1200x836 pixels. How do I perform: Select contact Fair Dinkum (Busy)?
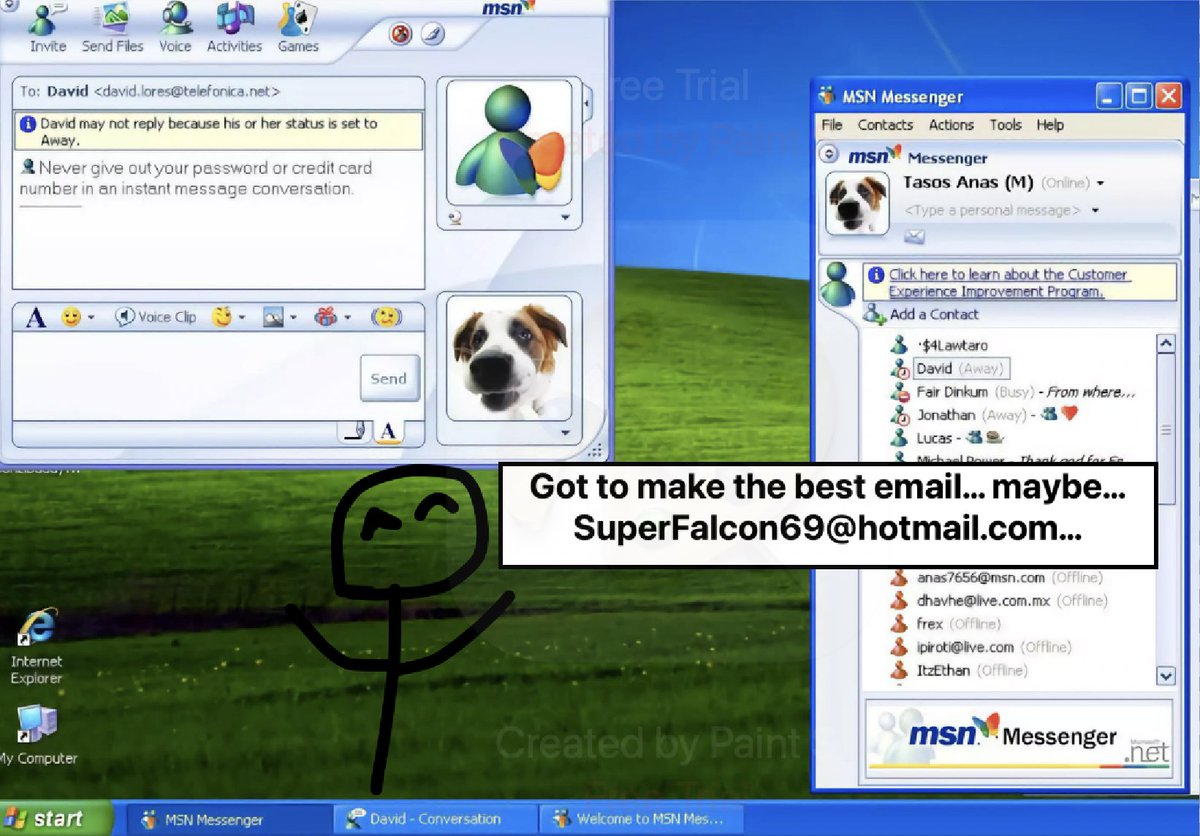[1012, 392]
